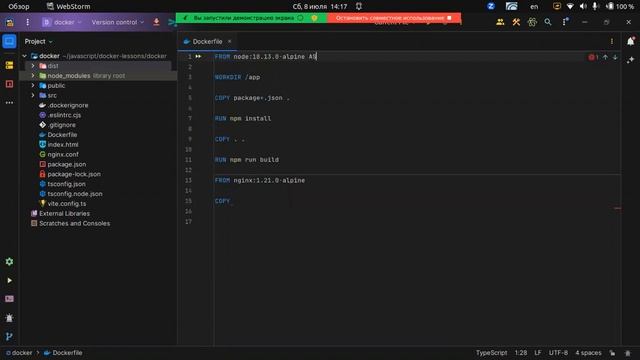The image size is (640, 360).
Task: Show more tool windows via three dots
Action: (9, 103)
